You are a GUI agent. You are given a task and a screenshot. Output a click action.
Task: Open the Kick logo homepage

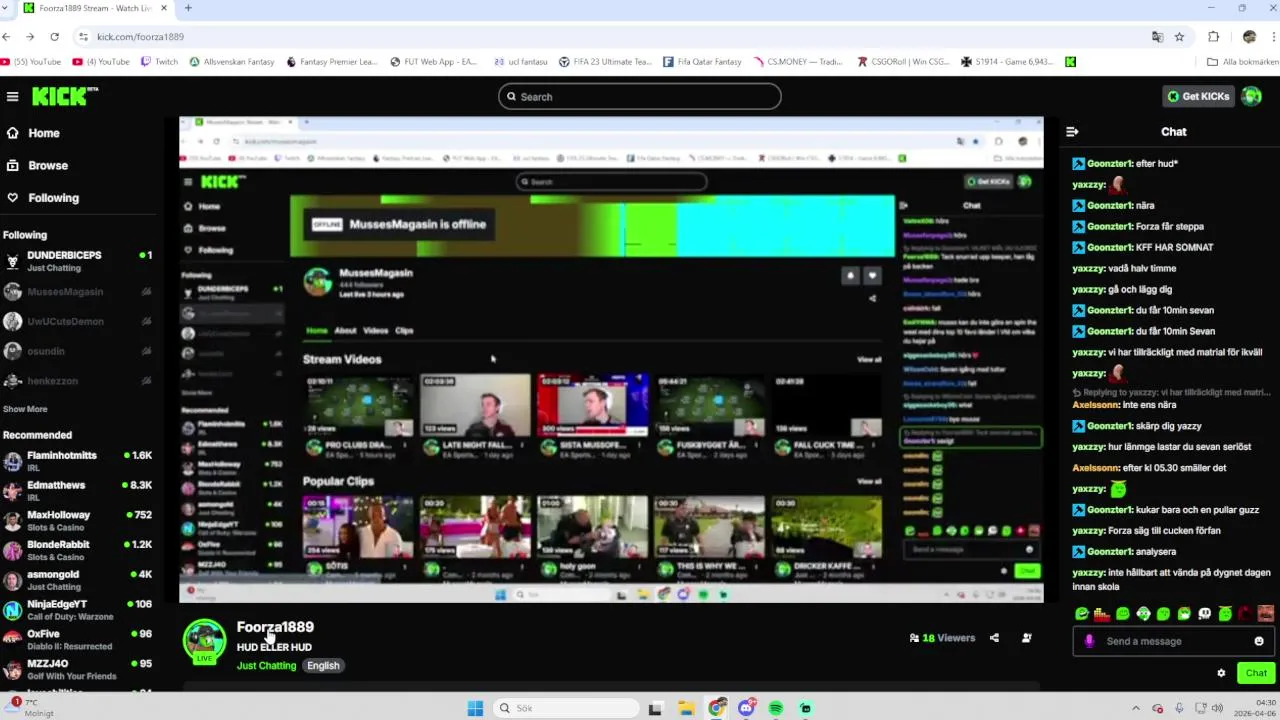tap(65, 96)
